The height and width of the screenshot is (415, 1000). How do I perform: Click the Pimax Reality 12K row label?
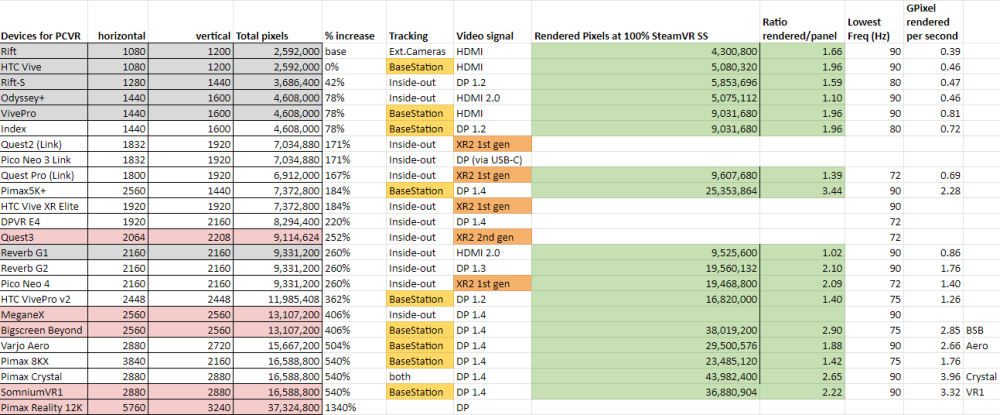click(x=45, y=408)
